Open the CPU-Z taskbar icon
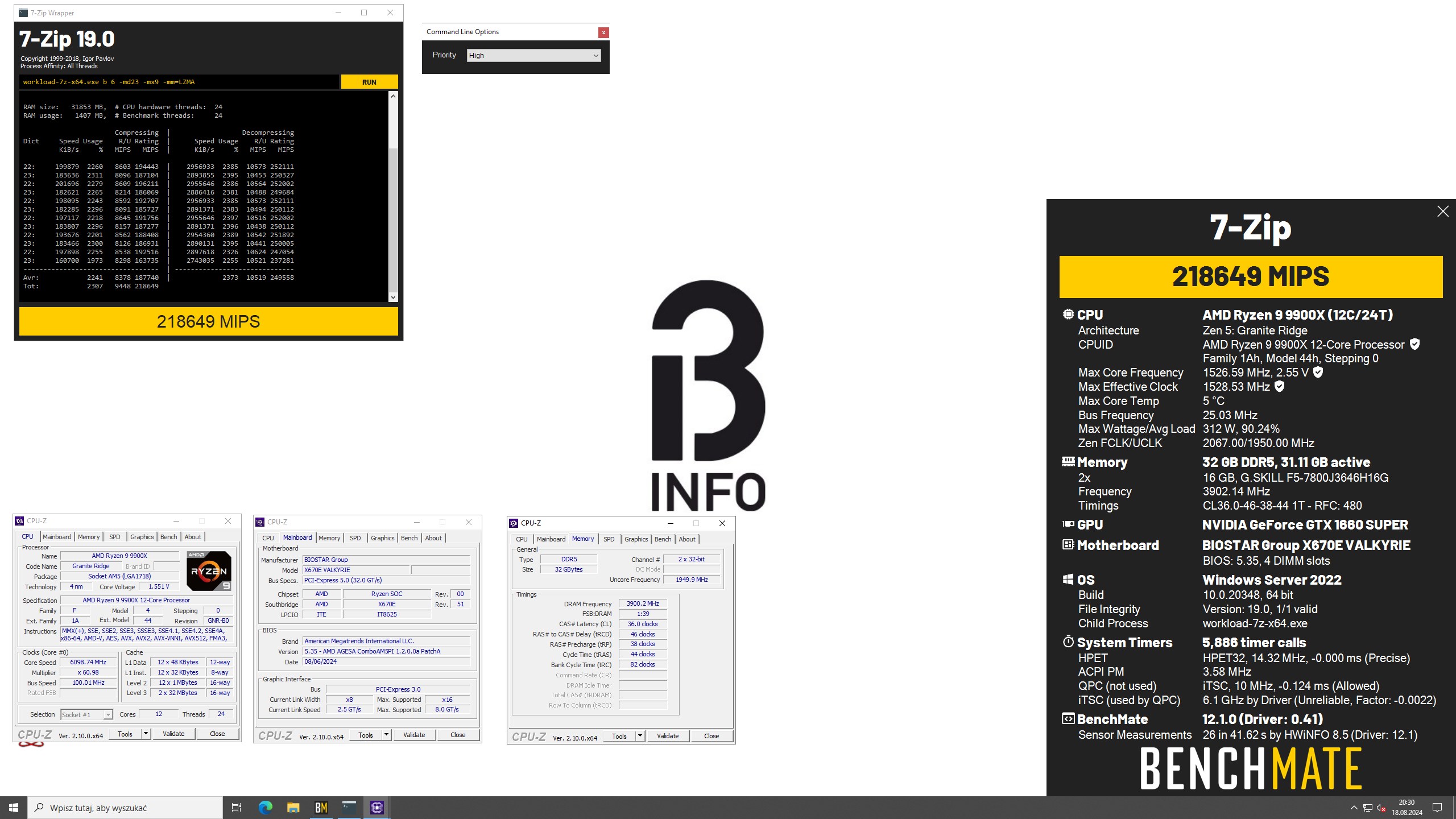 tap(377, 807)
